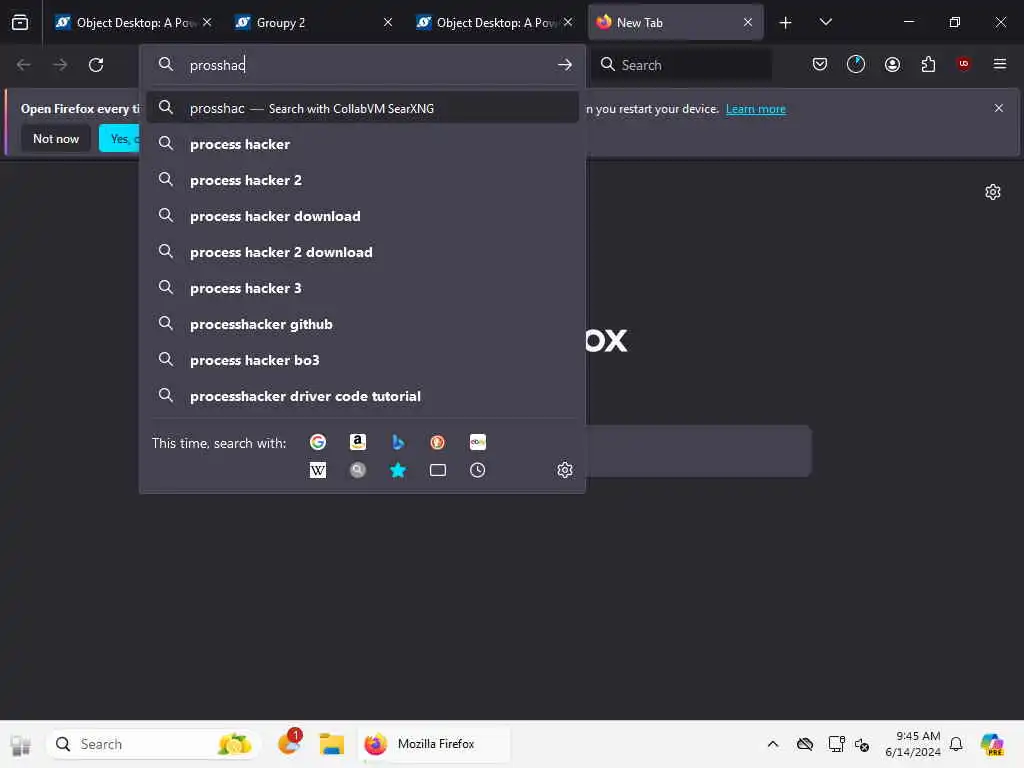Screen dimensions: 1024x768
Task: Click Not now on the notification bar
Action: [x=56, y=138]
